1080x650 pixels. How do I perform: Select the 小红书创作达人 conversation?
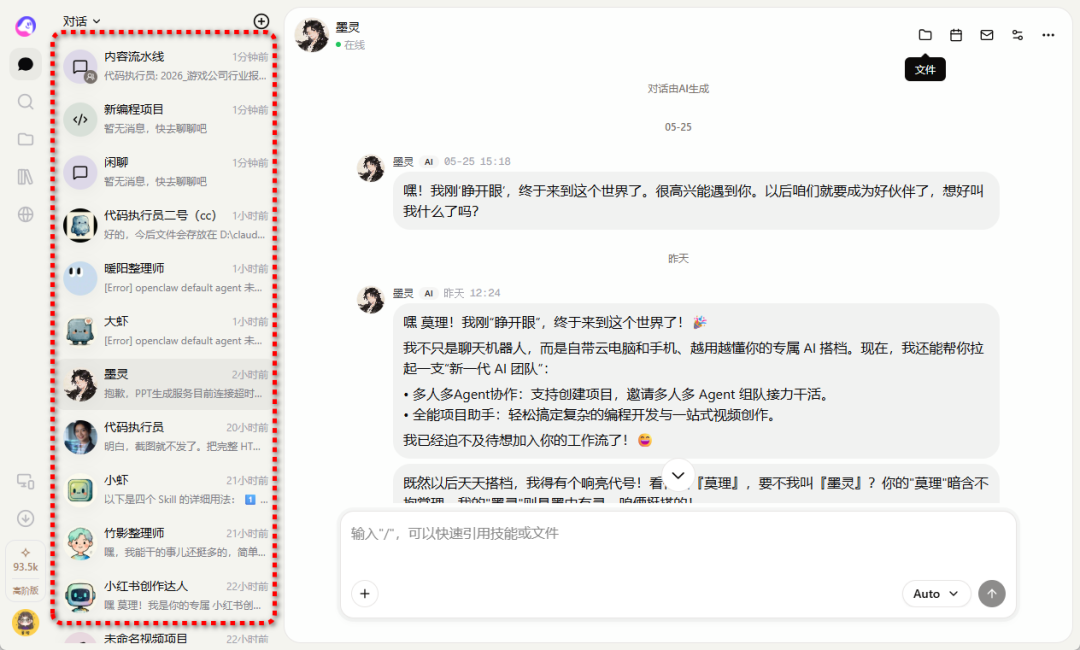[x=165, y=596]
